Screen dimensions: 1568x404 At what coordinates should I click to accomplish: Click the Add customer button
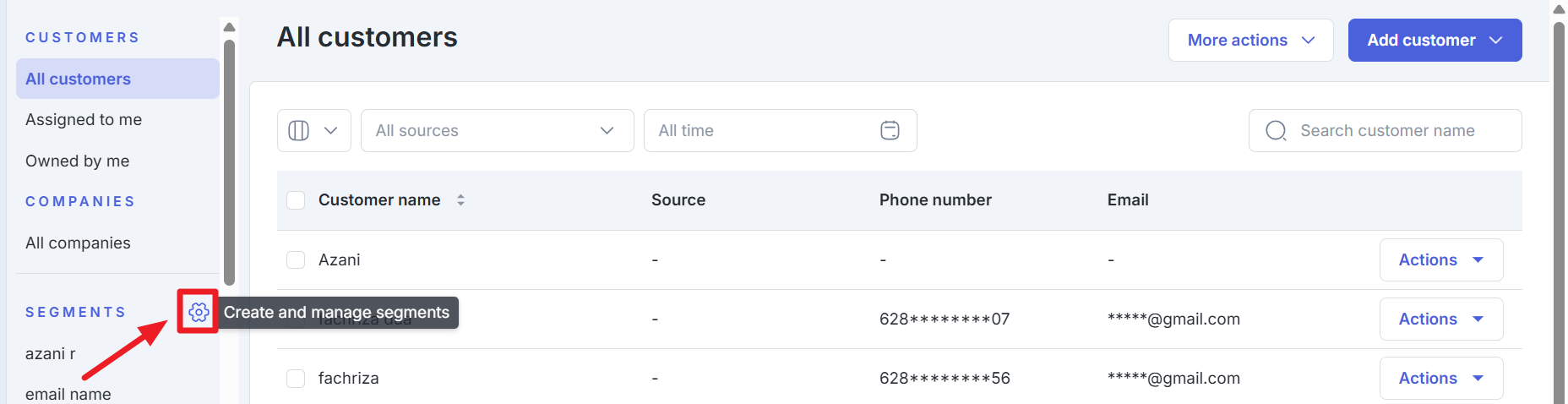(x=1435, y=40)
